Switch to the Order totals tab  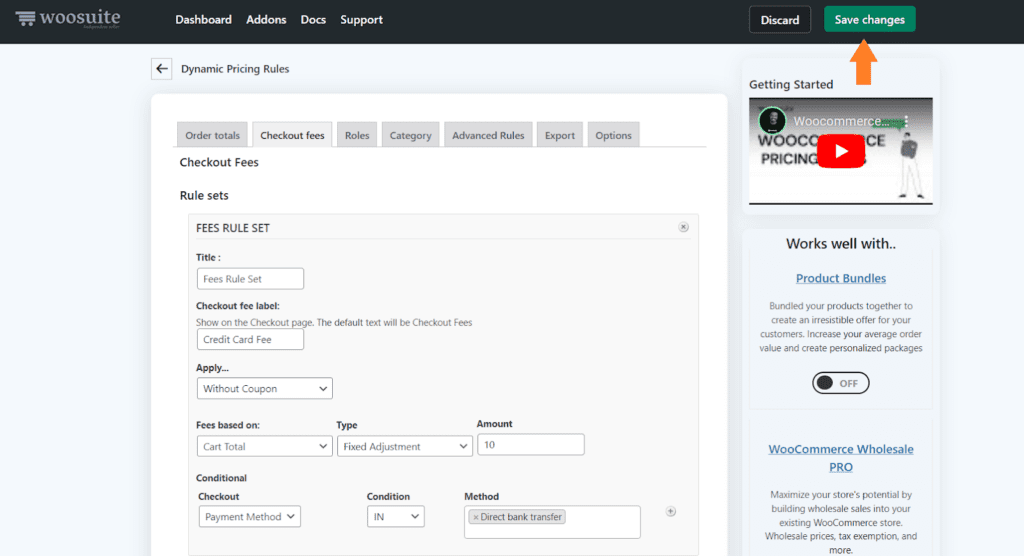[212, 135]
